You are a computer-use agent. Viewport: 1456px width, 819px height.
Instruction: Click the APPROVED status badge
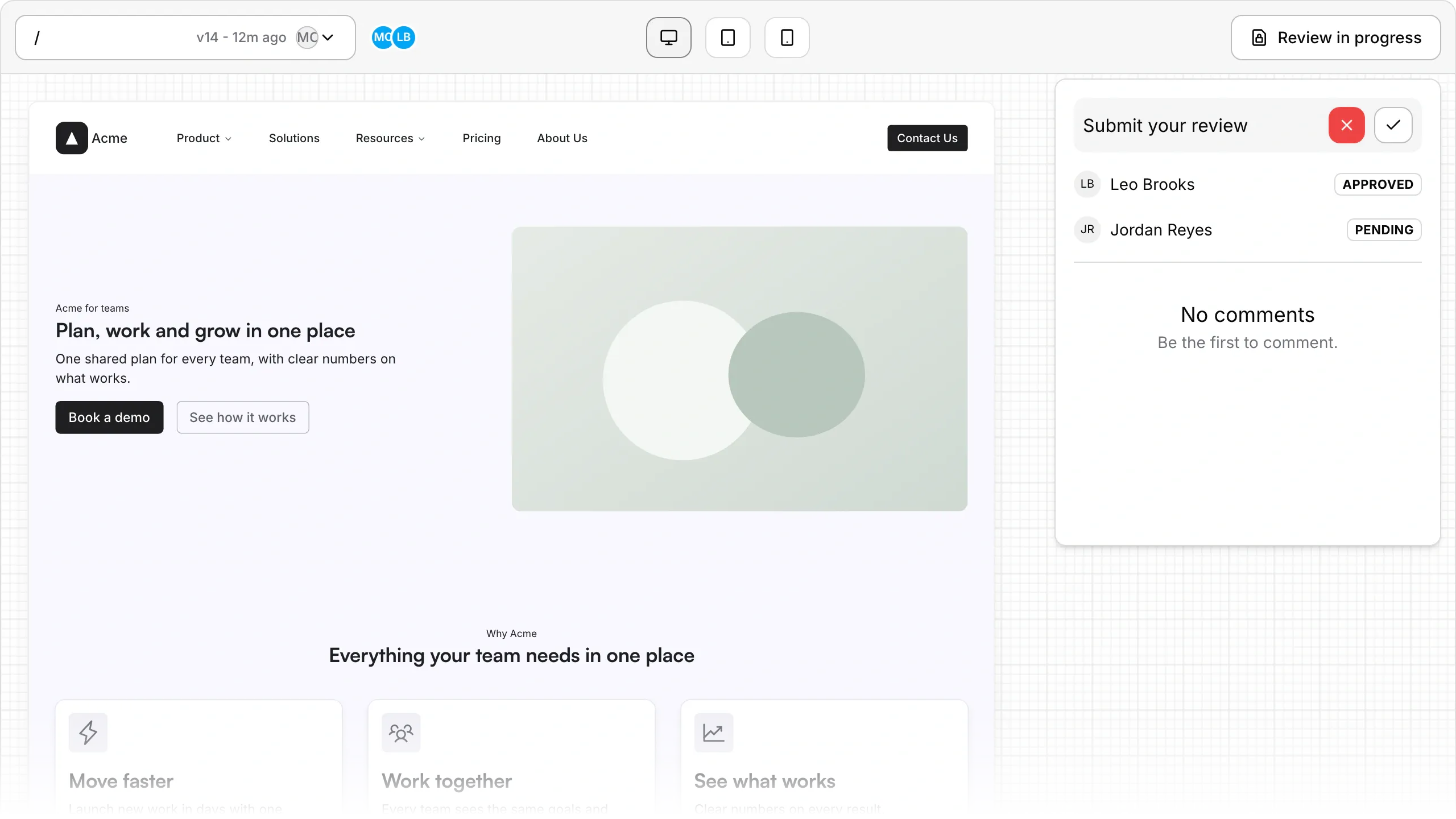1378,184
